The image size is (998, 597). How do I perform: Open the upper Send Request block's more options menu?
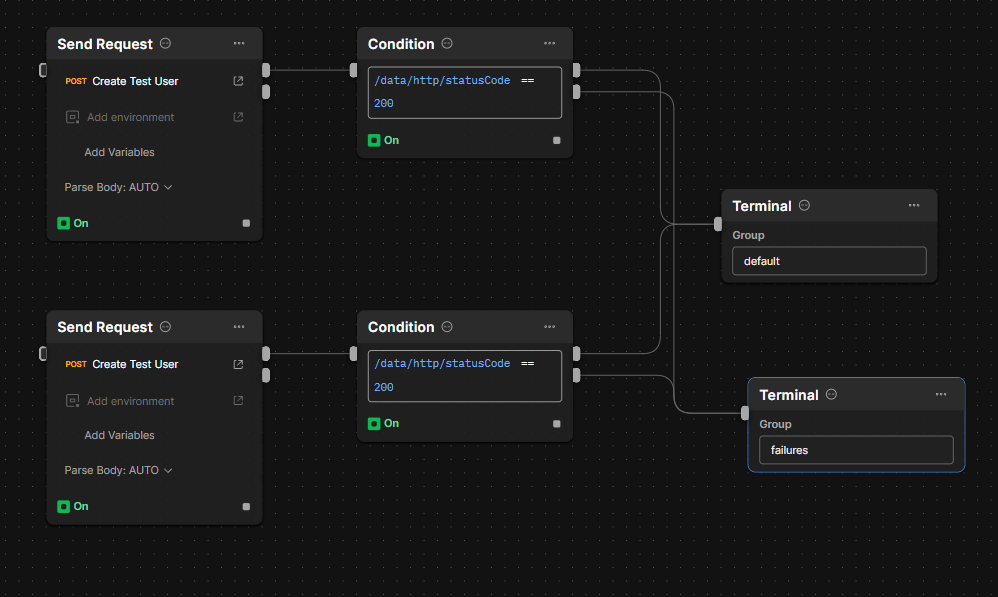[x=239, y=43]
